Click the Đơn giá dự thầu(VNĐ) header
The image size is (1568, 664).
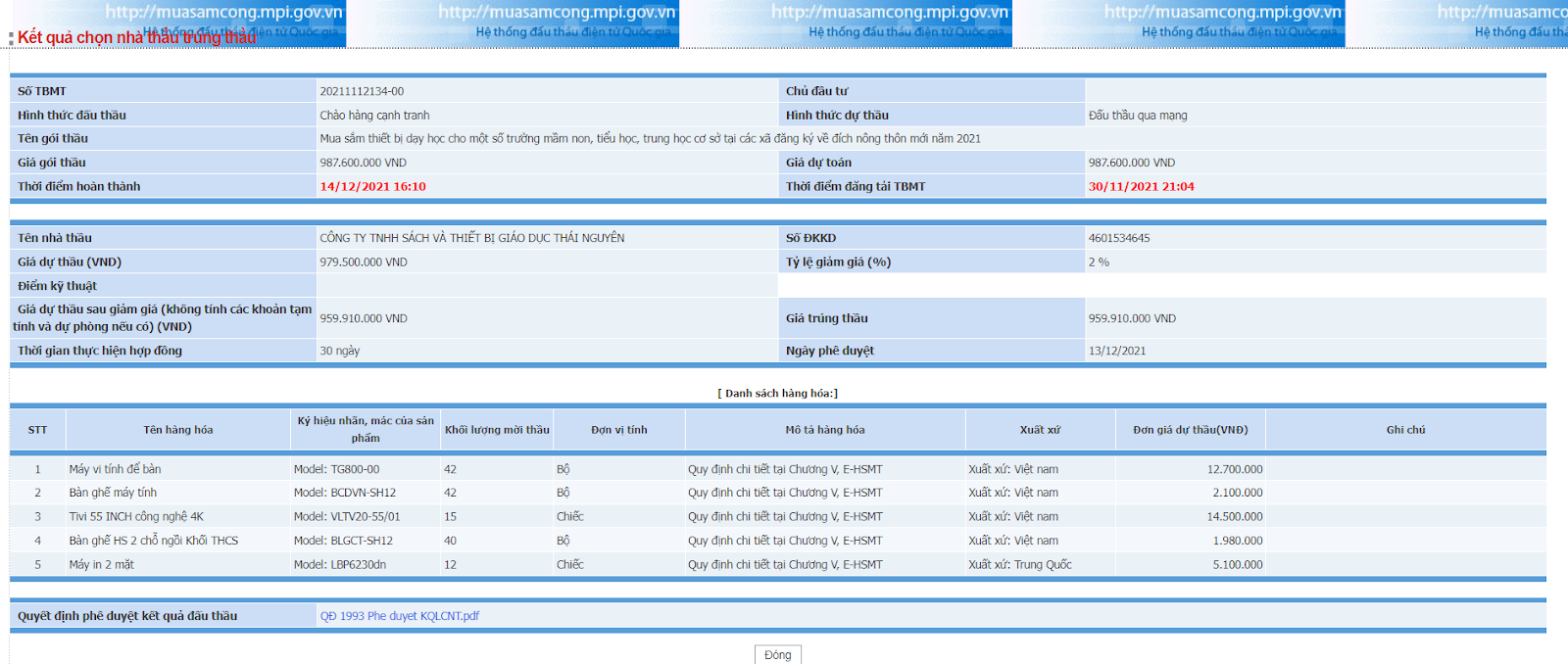click(1190, 430)
